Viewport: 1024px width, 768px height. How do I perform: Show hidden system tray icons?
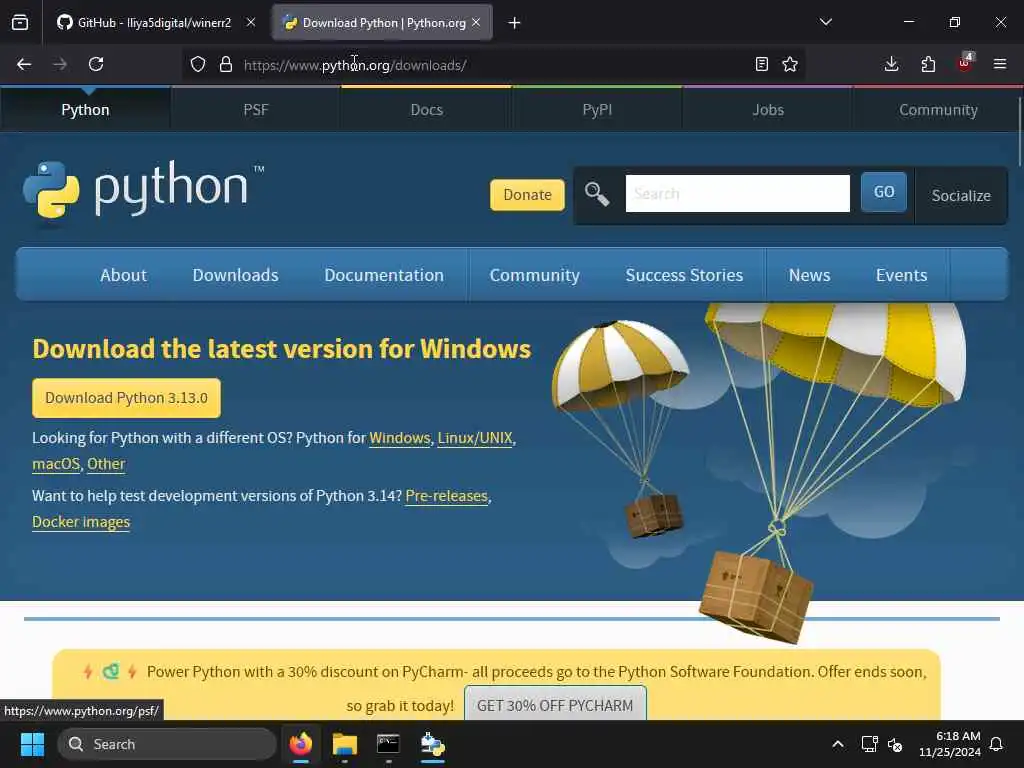838,744
